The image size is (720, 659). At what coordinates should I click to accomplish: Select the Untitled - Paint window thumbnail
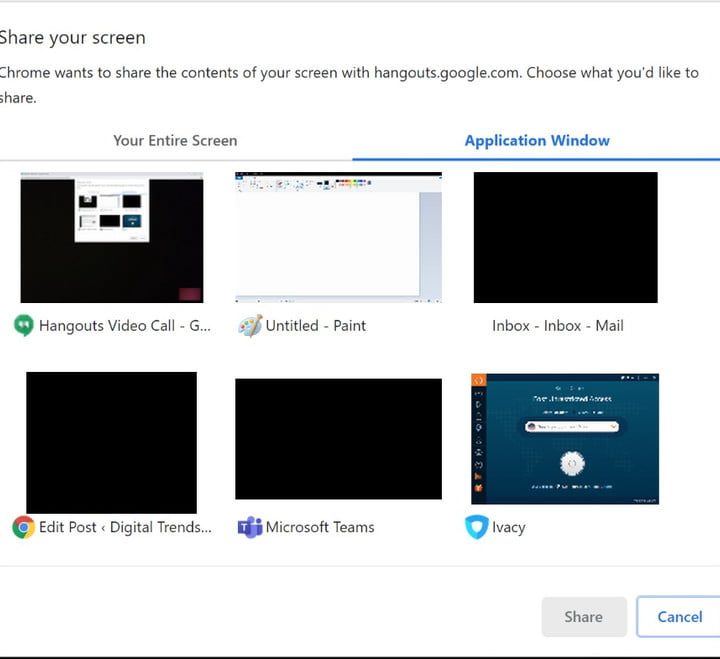pos(338,237)
